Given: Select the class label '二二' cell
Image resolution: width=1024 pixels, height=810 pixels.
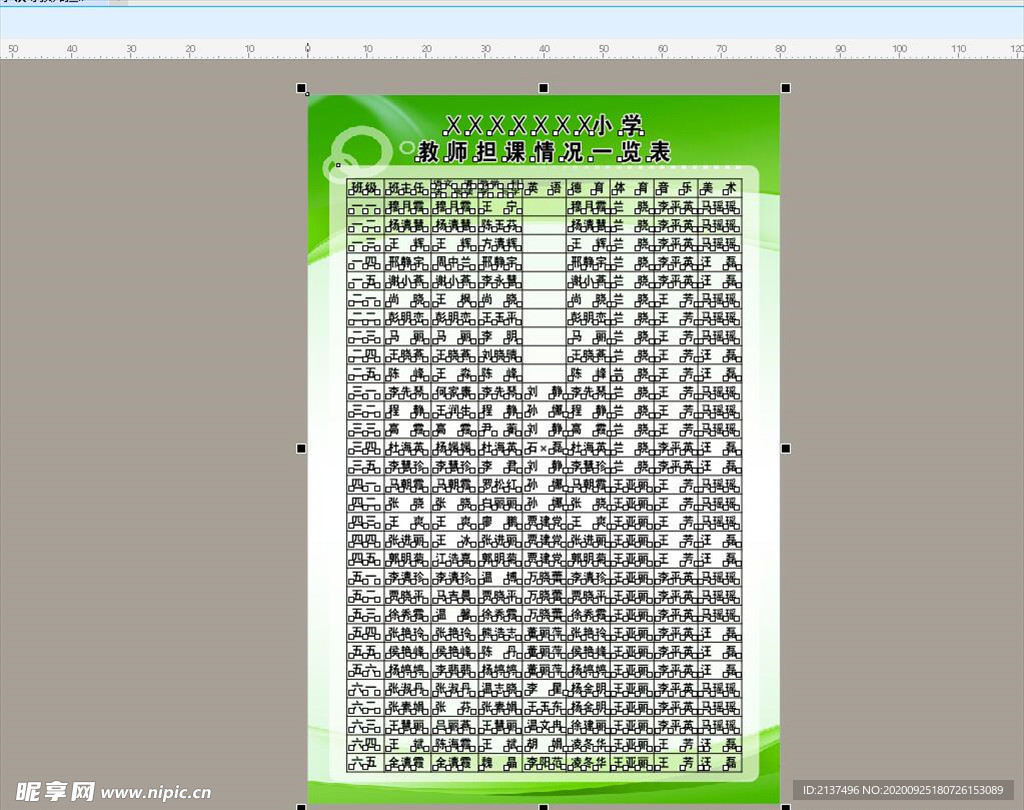Looking at the screenshot, I should pos(365,318).
